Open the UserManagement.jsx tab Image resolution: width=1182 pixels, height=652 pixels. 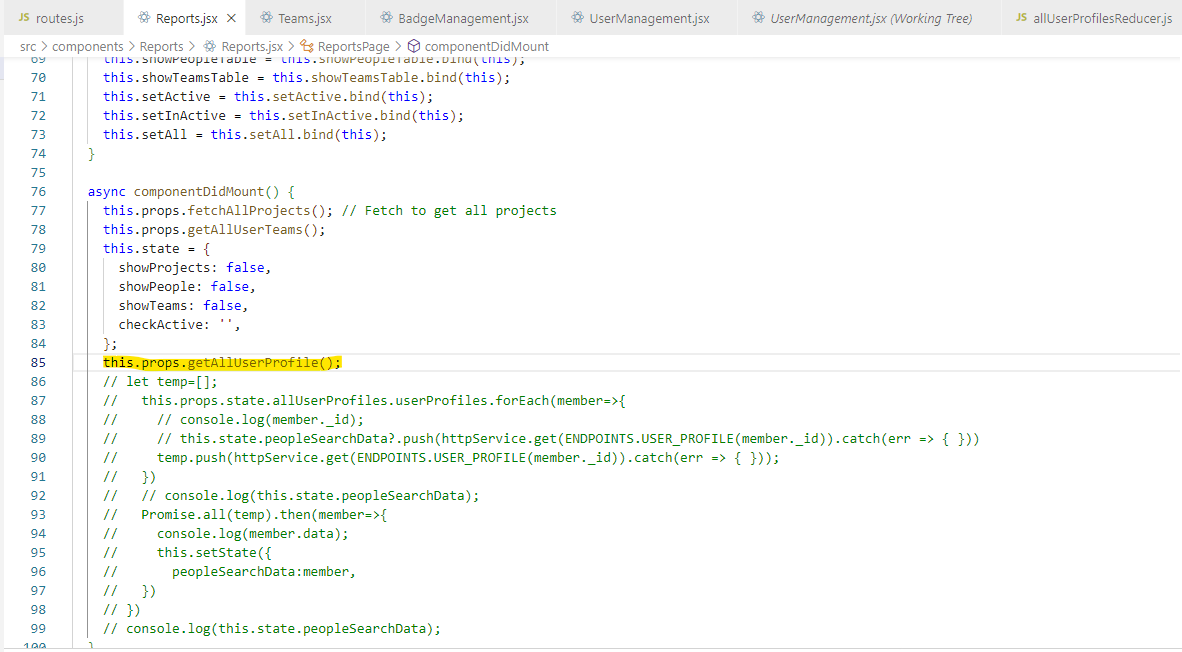649,18
